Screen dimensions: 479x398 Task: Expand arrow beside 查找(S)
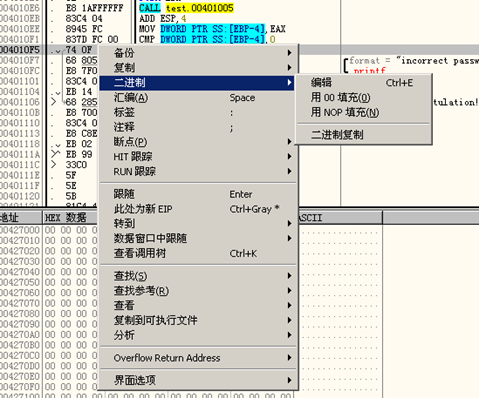pyautogui.click(x=289, y=276)
